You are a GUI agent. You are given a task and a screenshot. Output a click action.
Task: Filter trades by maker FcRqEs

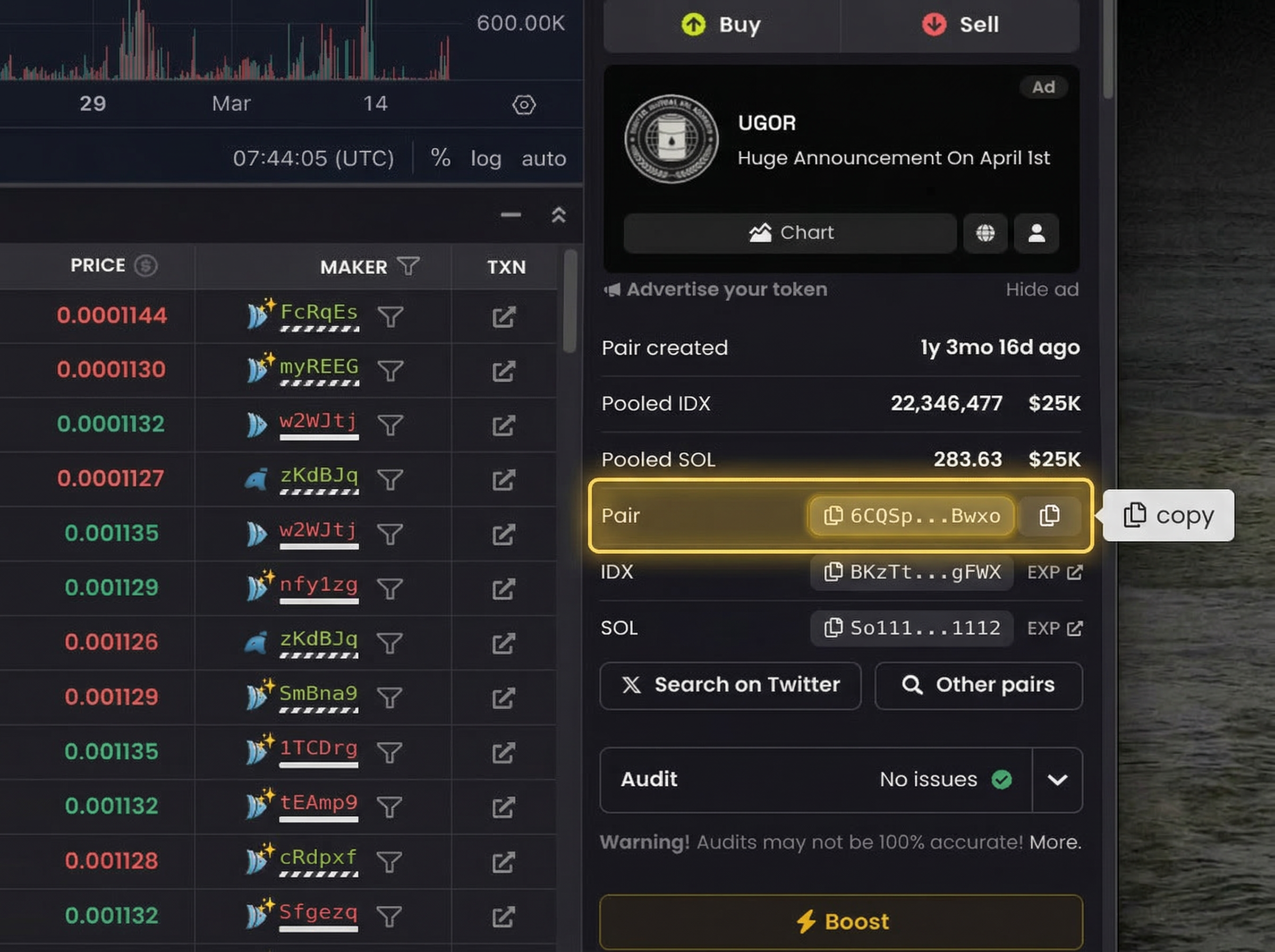[390, 317]
